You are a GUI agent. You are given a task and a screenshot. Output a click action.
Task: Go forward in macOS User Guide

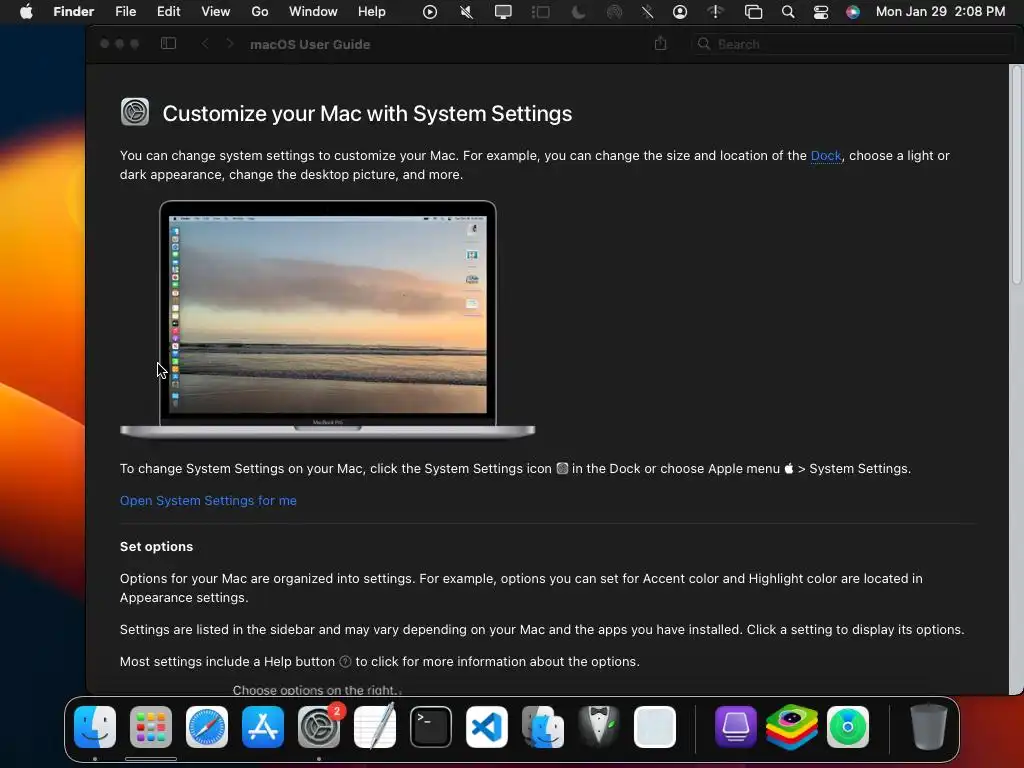230,44
